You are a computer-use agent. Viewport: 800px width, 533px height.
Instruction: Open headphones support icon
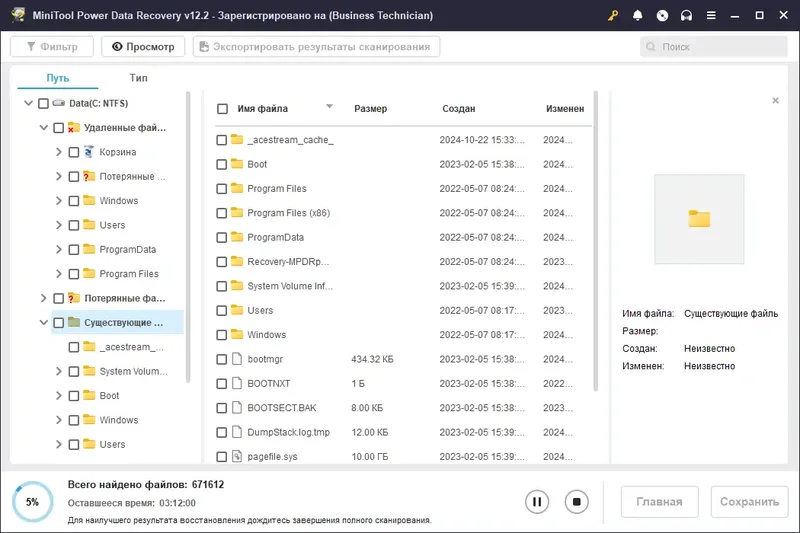686,15
